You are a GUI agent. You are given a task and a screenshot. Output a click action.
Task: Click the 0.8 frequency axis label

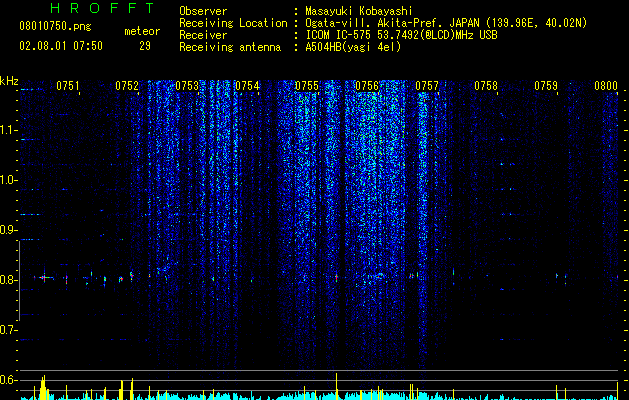pos(8,280)
